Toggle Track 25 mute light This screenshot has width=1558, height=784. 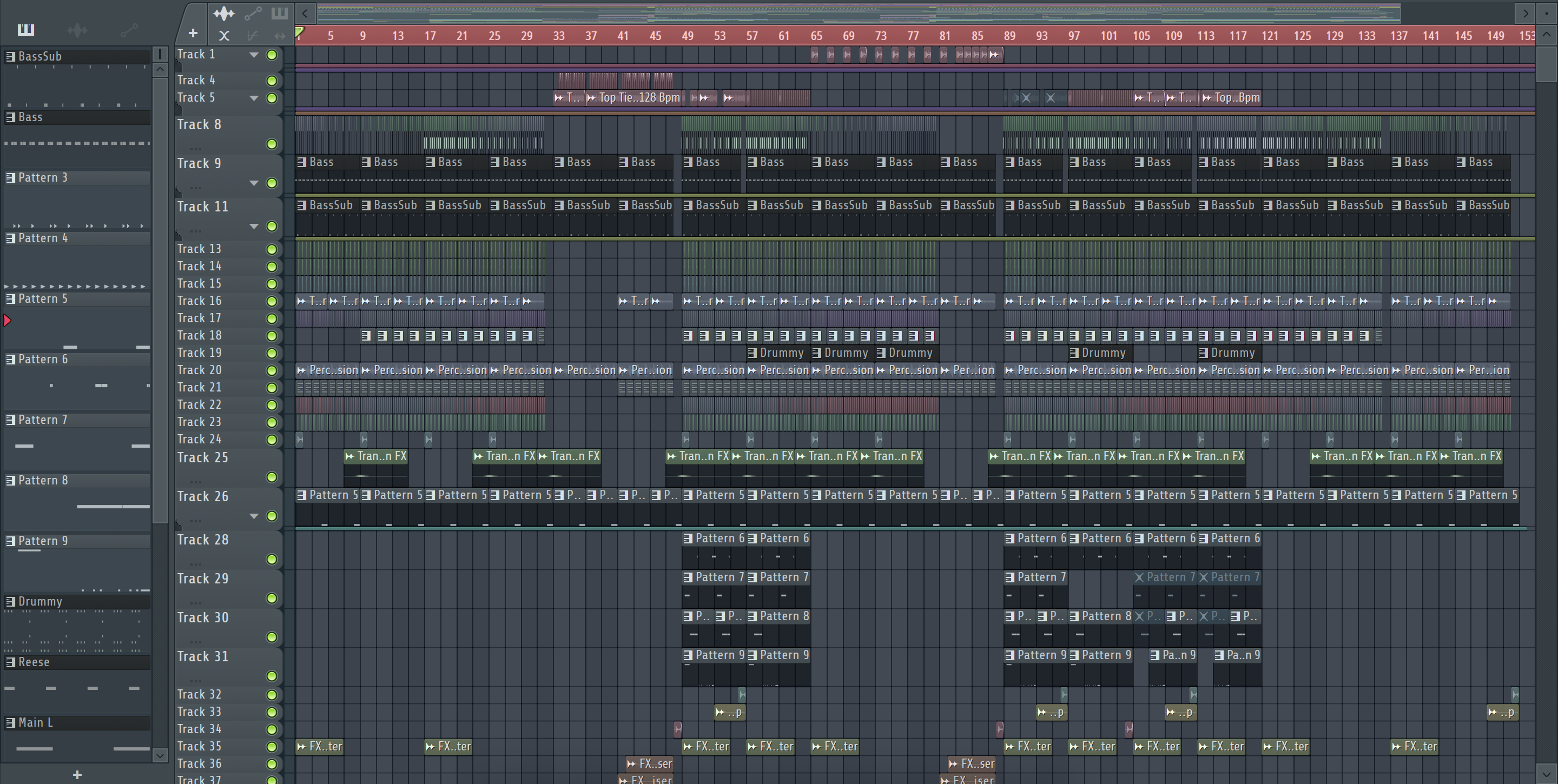(272, 477)
